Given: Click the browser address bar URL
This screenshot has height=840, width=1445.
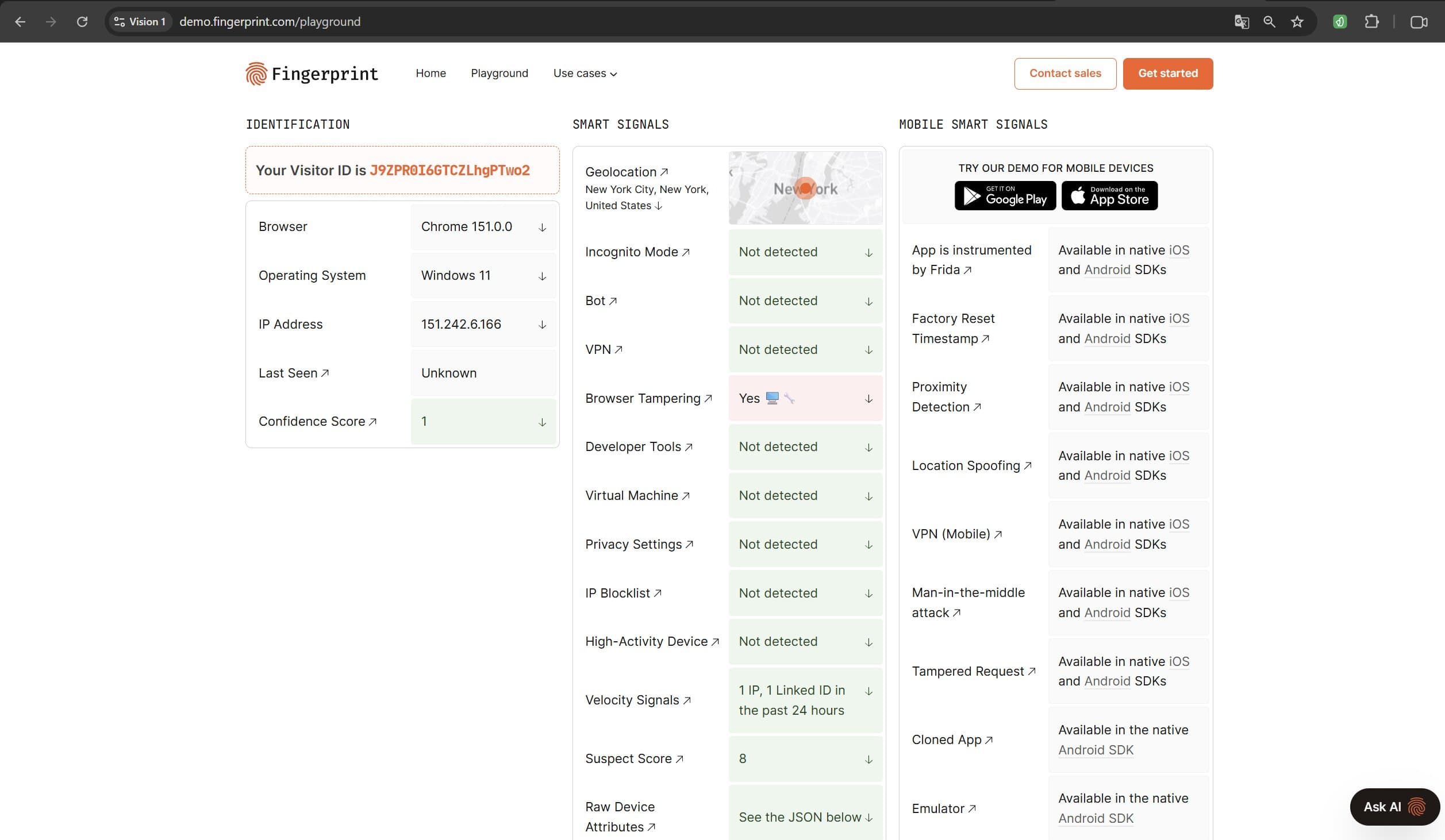Looking at the screenshot, I should click(x=270, y=22).
